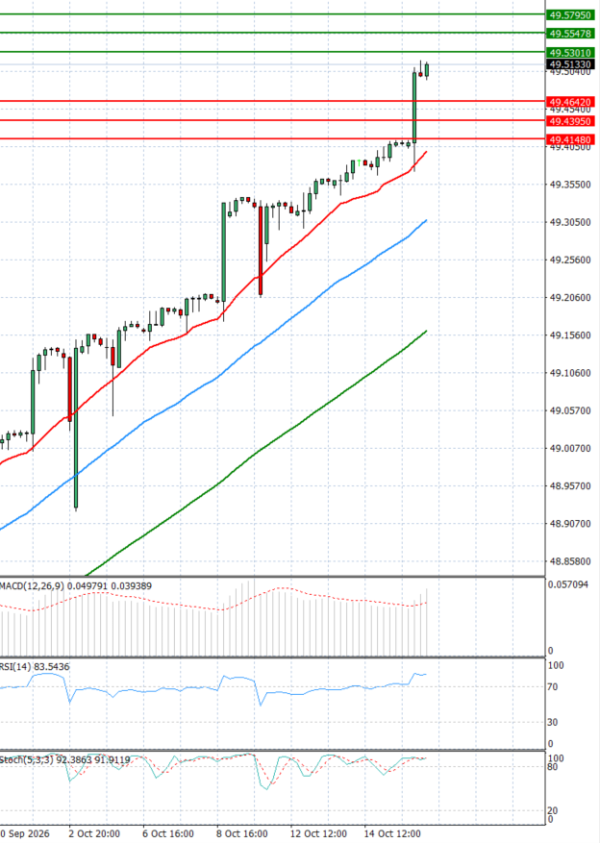600x843 pixels.
Task: Click the tall green candle near 49.50
Action: 415,108
